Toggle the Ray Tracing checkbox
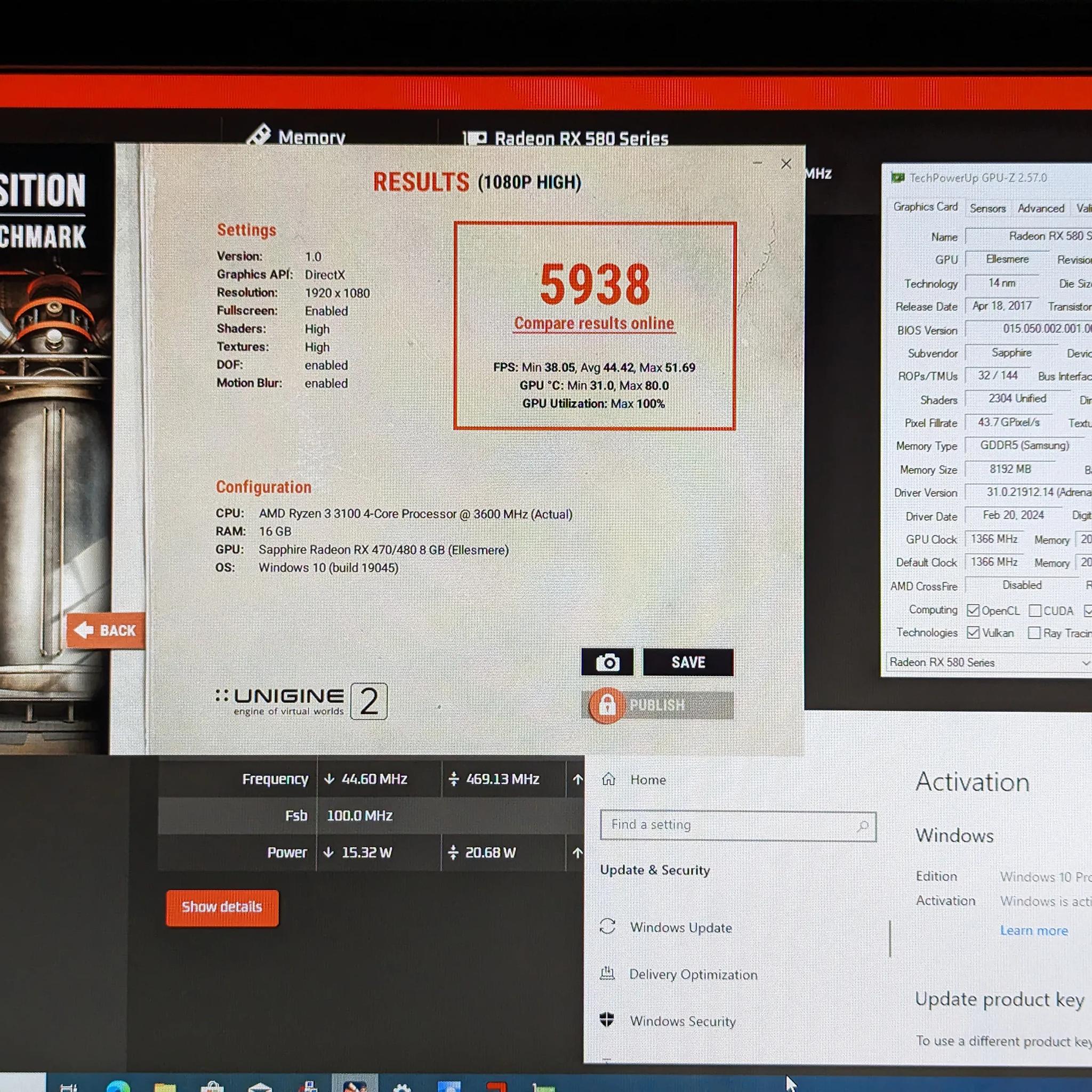Screen dimensions: 1092x1092 (1034, 632)
